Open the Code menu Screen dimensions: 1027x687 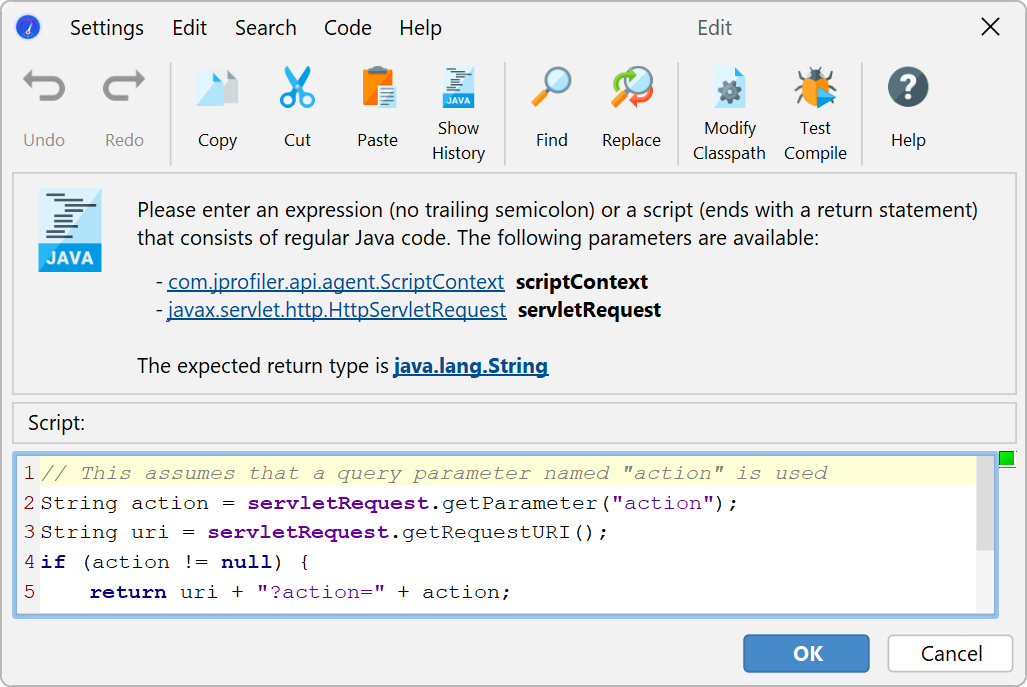point(348,28)
